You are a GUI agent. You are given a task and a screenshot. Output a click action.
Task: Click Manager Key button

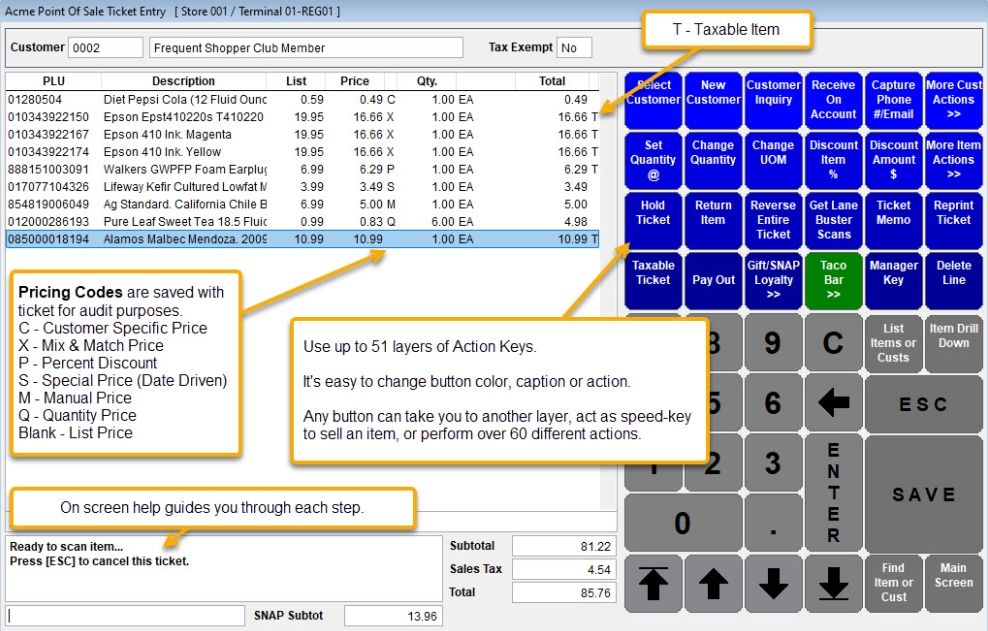pyautogui.click(x=893, y=281)
